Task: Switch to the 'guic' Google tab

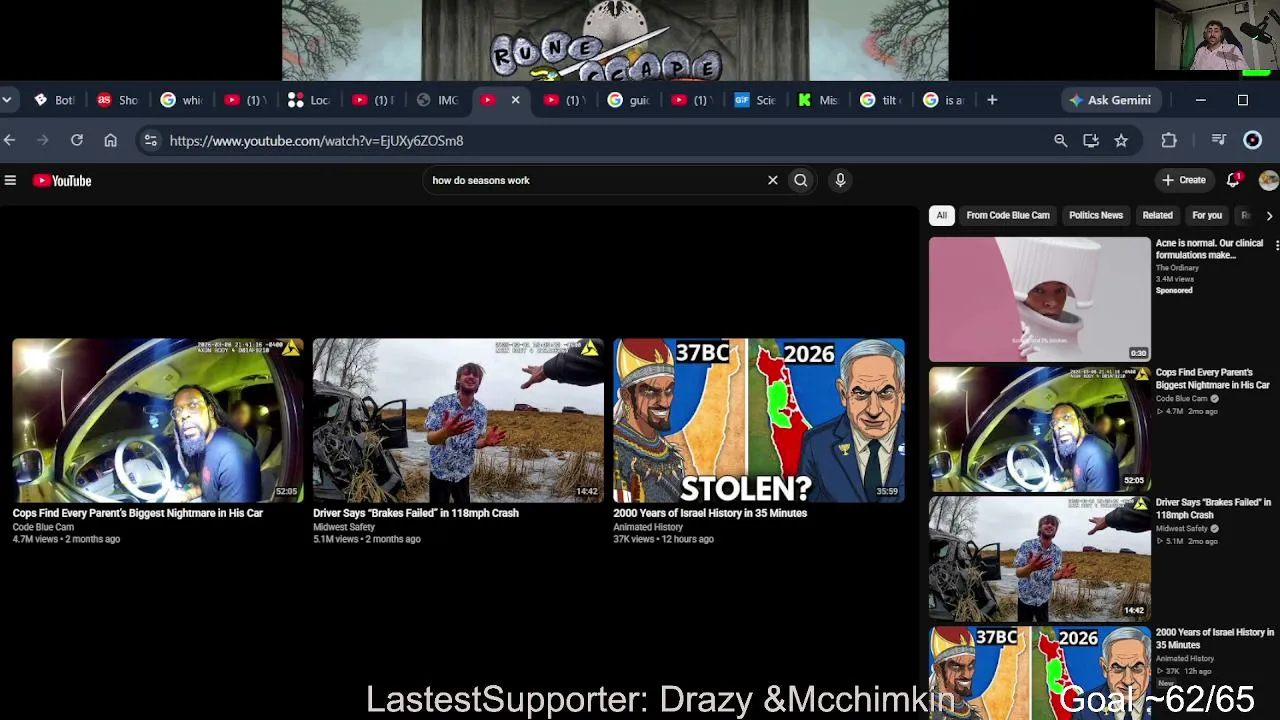Action: click(x=628, y=100)
